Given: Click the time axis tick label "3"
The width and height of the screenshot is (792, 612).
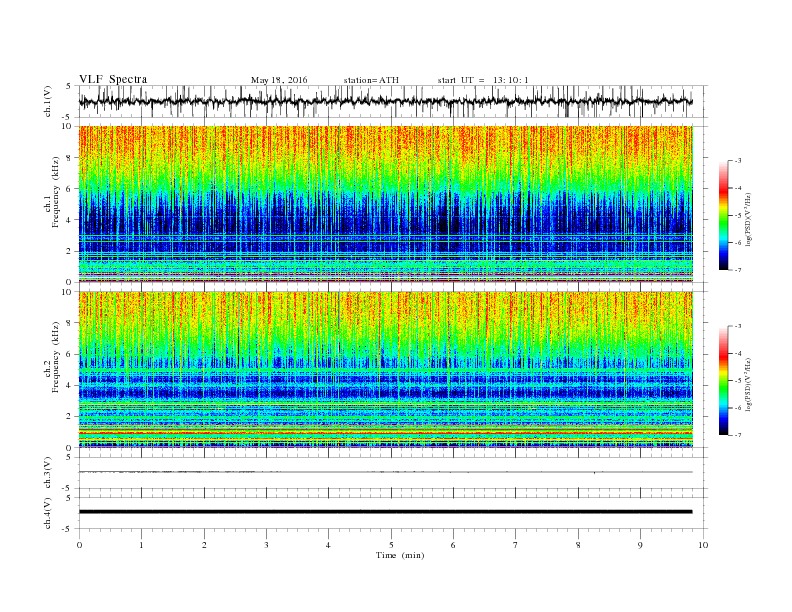Looking at the screenshot, I should coord(267,545).
